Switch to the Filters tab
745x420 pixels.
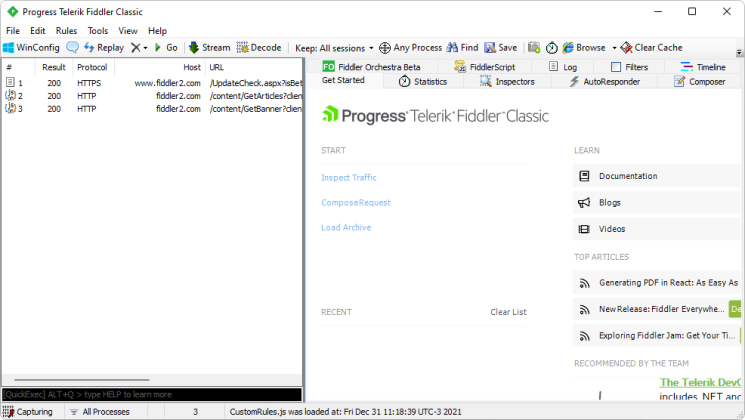click(629, 67)
